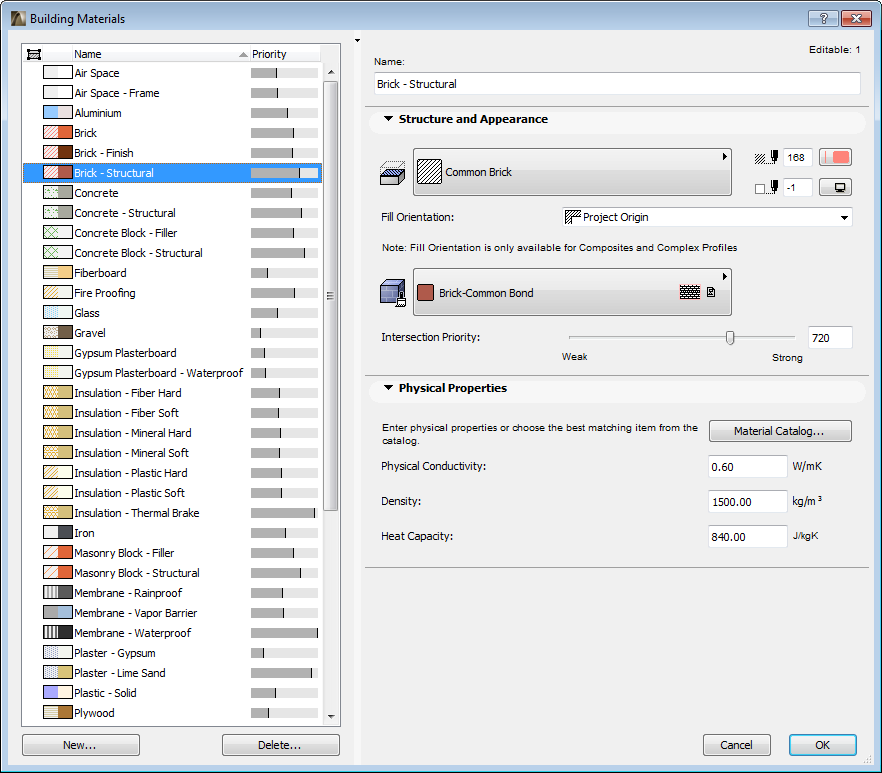This screenshot has width=882, height=773.
Task: Collapse the Structure and Appearance section
Action: [388, 119]
